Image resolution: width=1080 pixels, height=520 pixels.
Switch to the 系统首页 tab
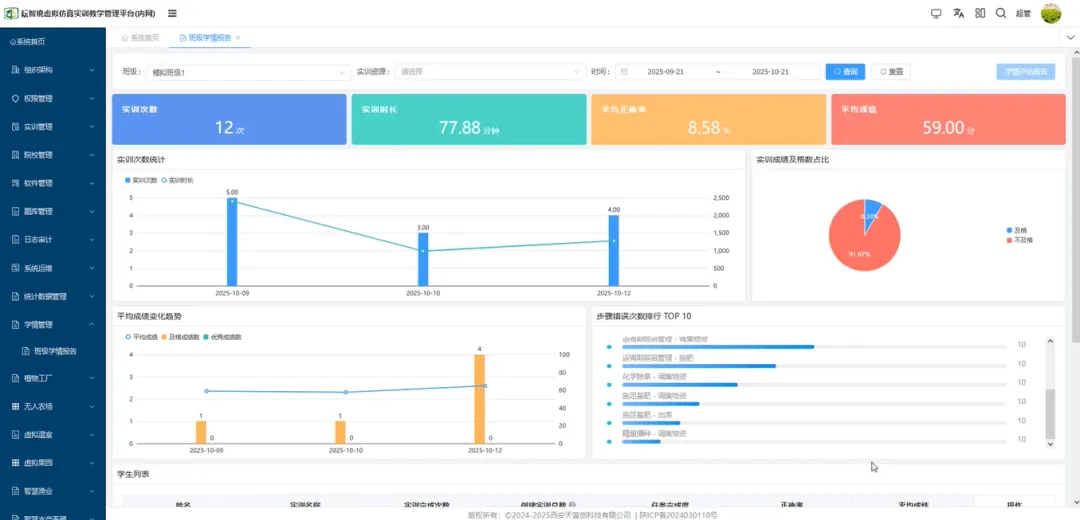tap(141, 39)
